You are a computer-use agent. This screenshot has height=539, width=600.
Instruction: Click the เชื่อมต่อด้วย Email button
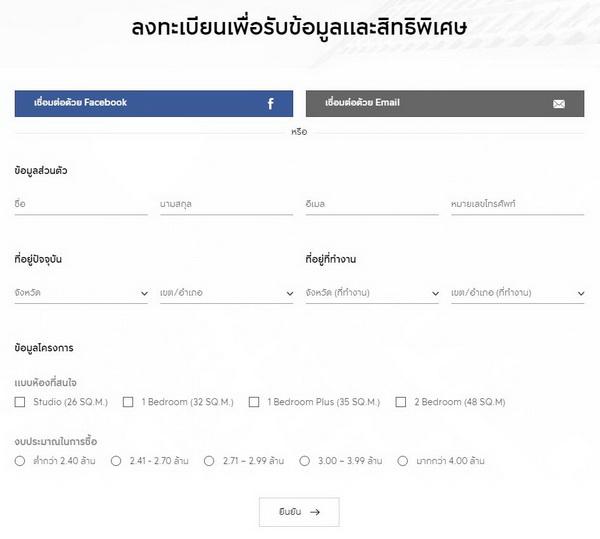[444, 104]
